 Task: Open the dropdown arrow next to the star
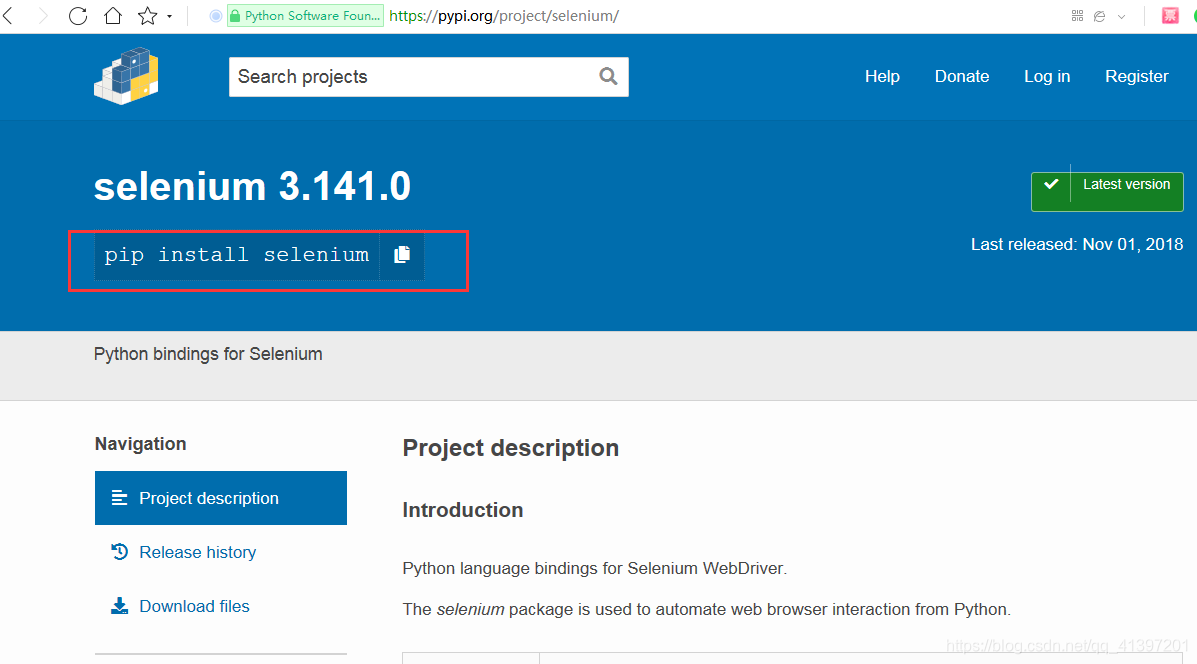click(169, 16)
